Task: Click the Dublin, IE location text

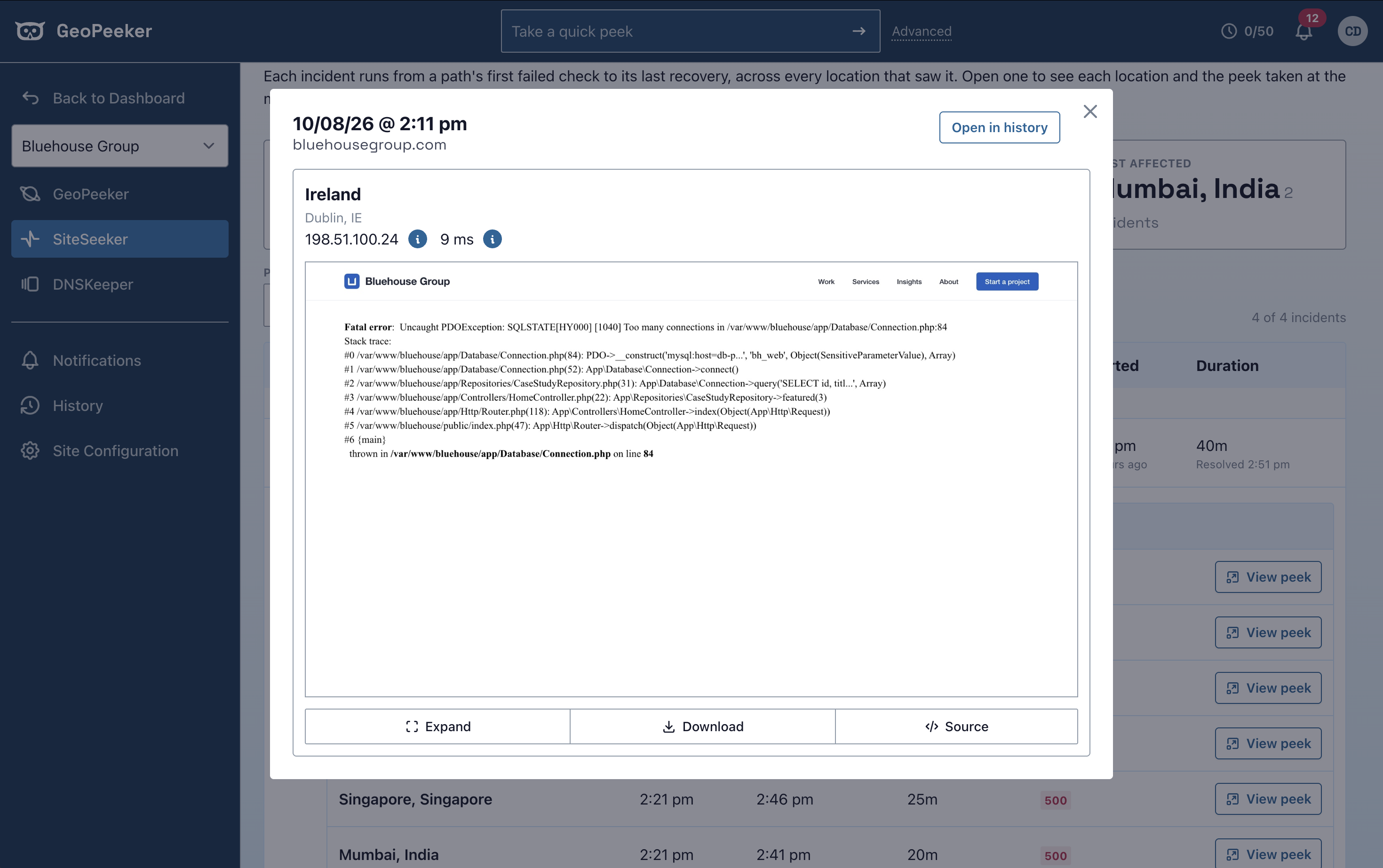Action: (333, 218)
